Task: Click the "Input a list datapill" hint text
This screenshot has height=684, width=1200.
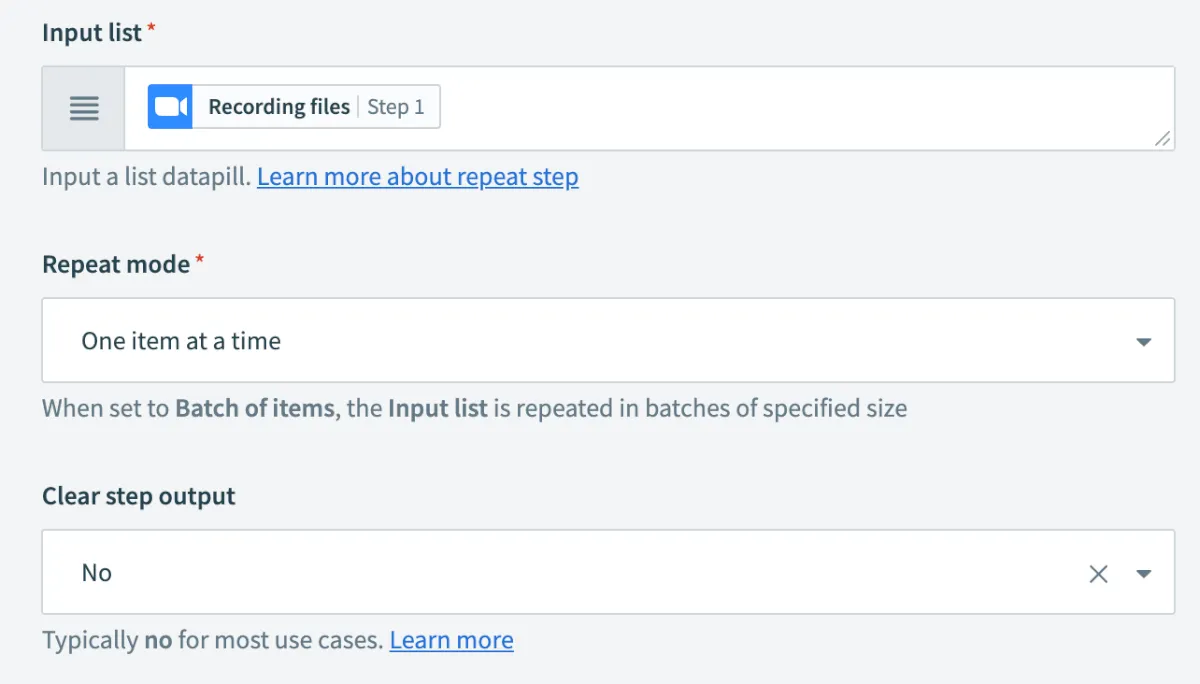Action: [146, 177]
